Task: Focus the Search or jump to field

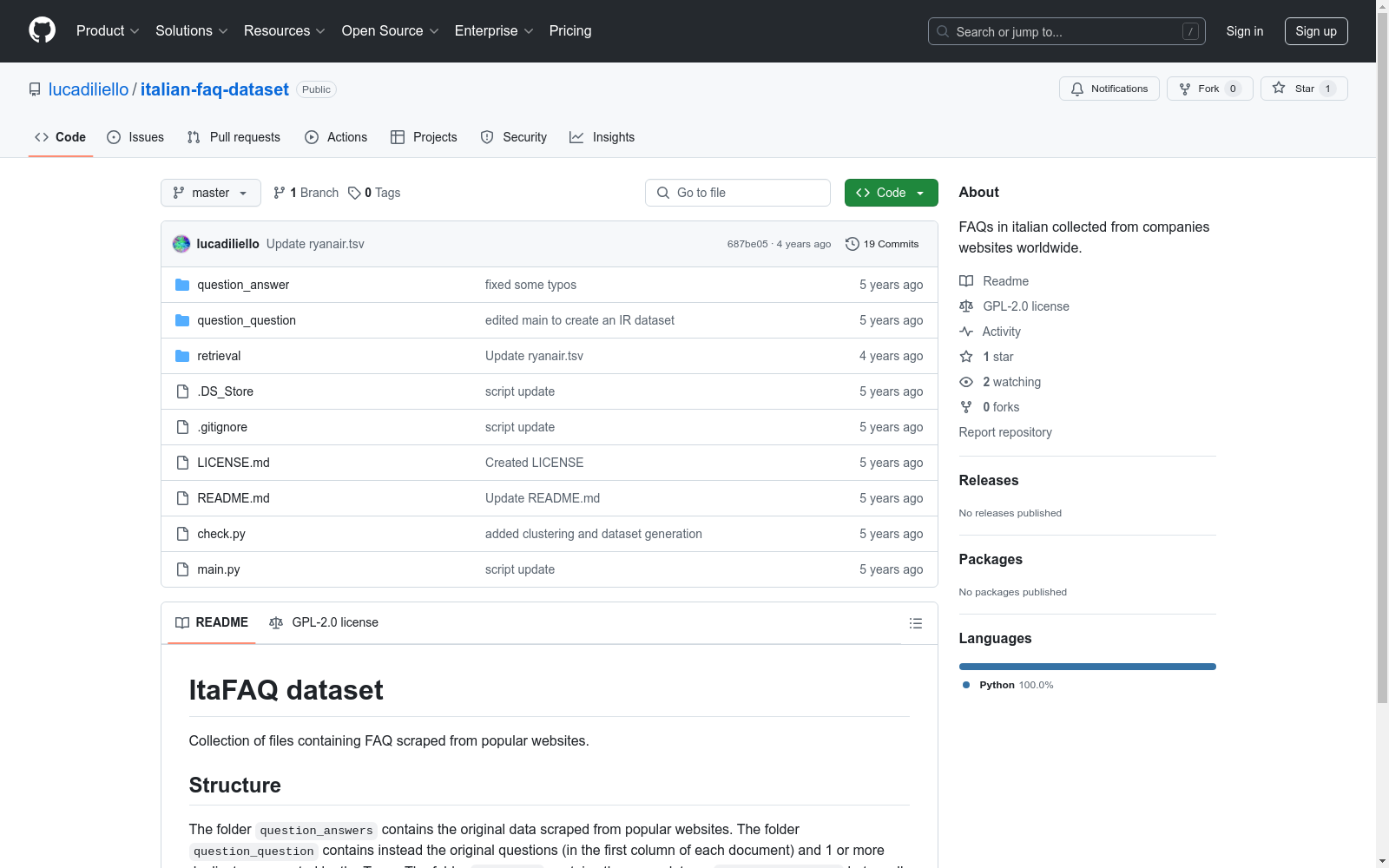Action: pyautogui.click(x=1067, y=31)
